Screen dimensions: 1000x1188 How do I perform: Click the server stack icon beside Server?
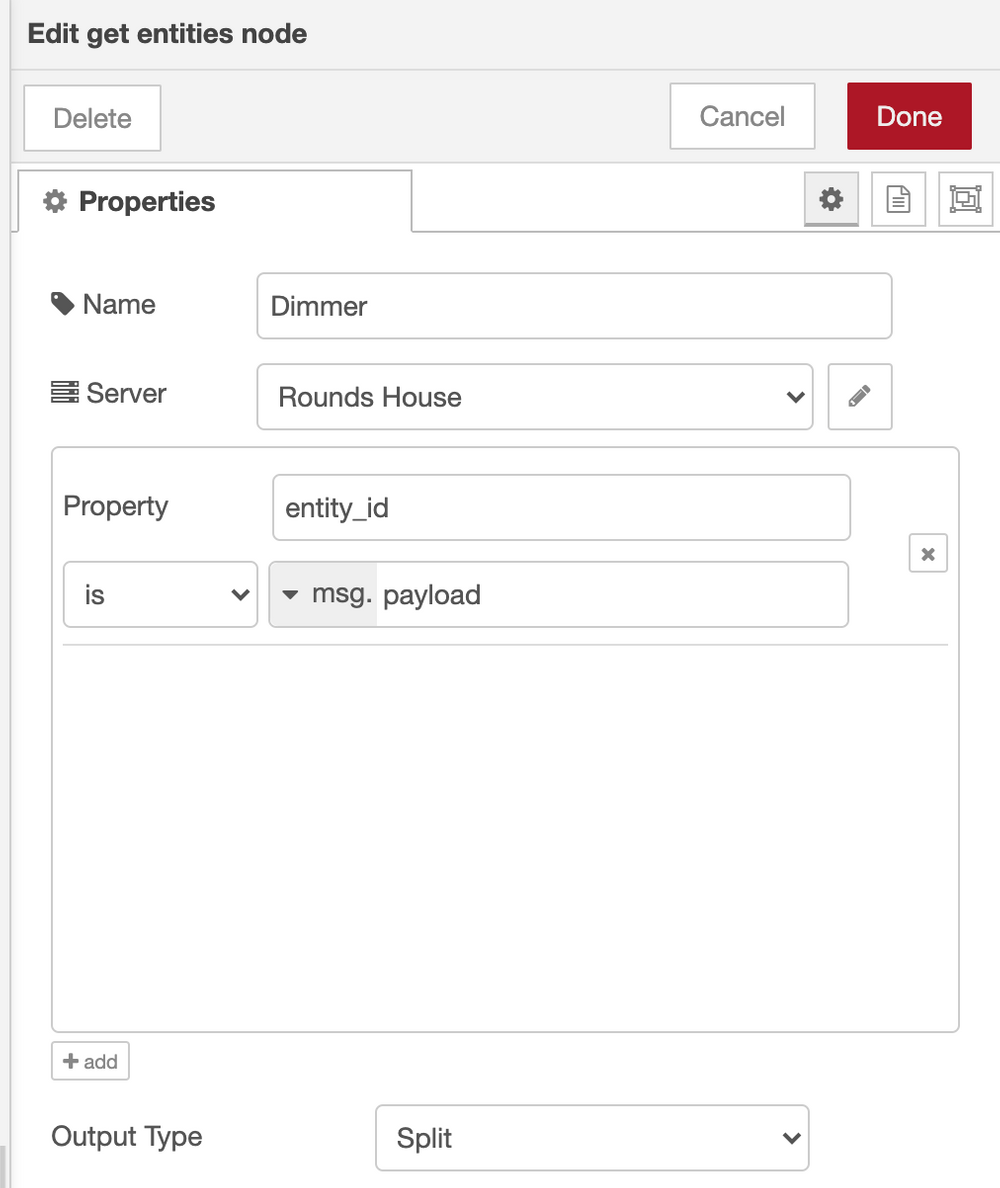64,393
